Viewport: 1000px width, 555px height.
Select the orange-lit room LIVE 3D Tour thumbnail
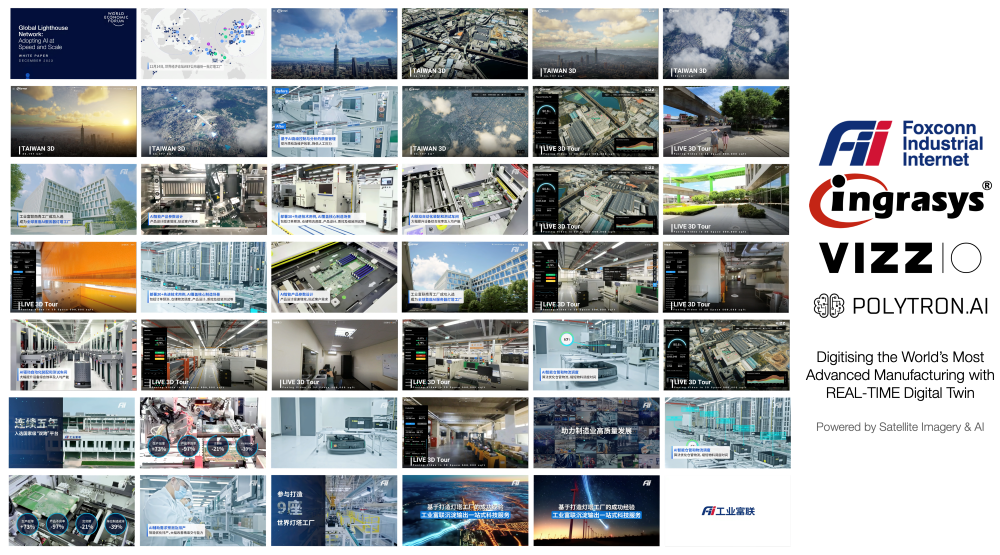pos(73,277)
